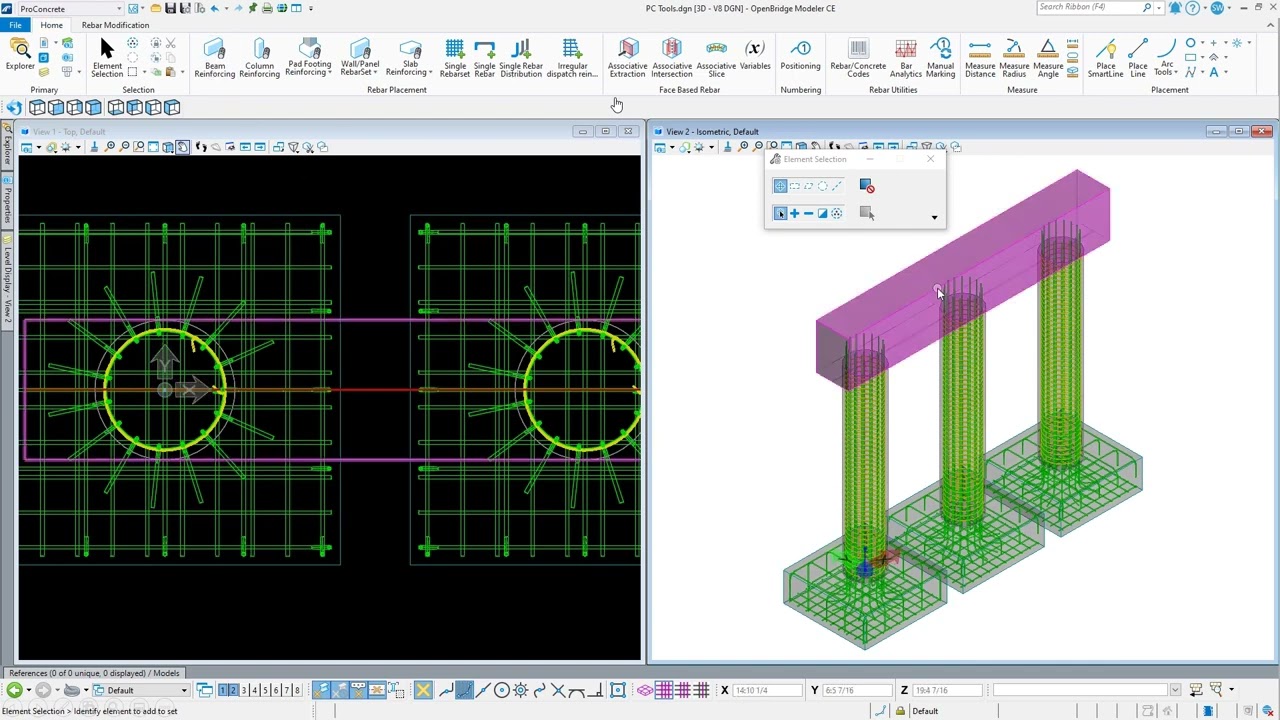Toggle view 1 button in view groups bar
This screenshot has height=720, width=1280.
click(x=224, y=690)
